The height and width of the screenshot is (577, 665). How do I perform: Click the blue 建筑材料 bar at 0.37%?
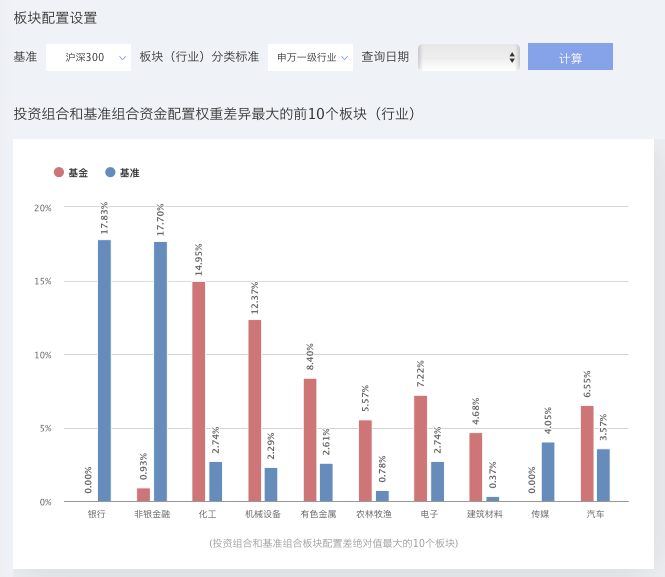coord(492,499)
